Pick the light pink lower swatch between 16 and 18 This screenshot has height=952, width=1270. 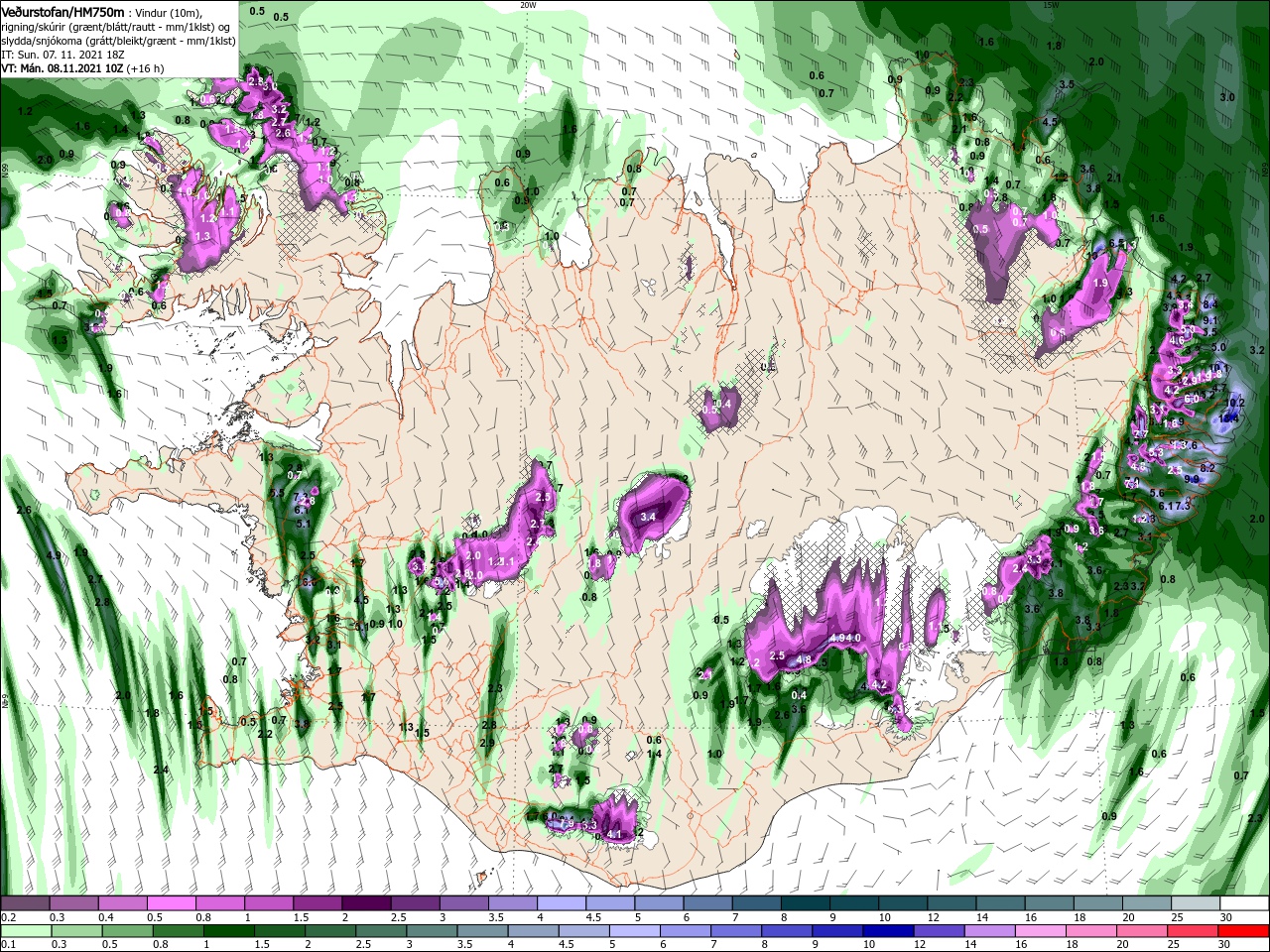1041,931
